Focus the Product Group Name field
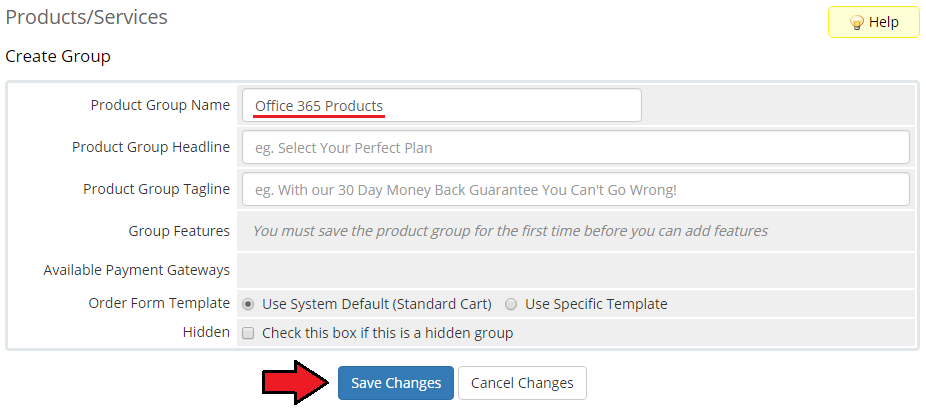Screen dimensions: 926x412 441,105
